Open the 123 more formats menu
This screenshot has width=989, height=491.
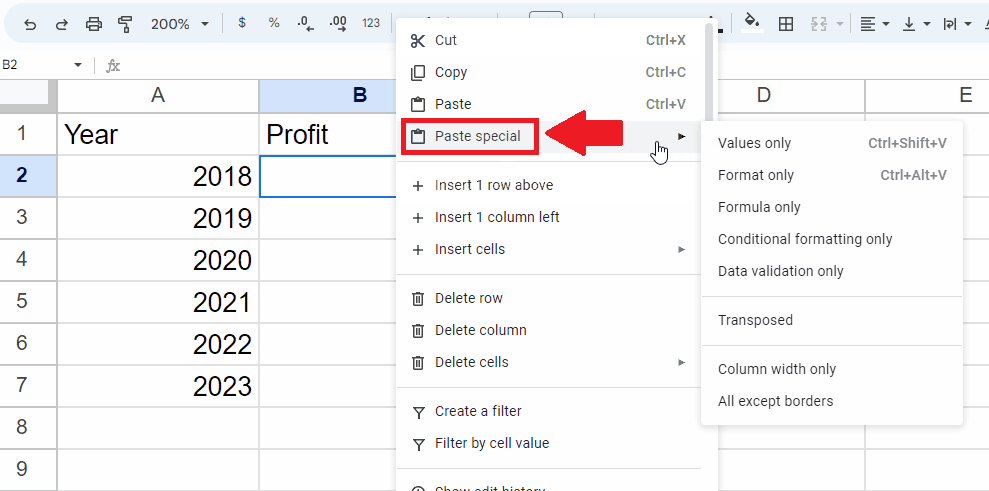[371, 23]
